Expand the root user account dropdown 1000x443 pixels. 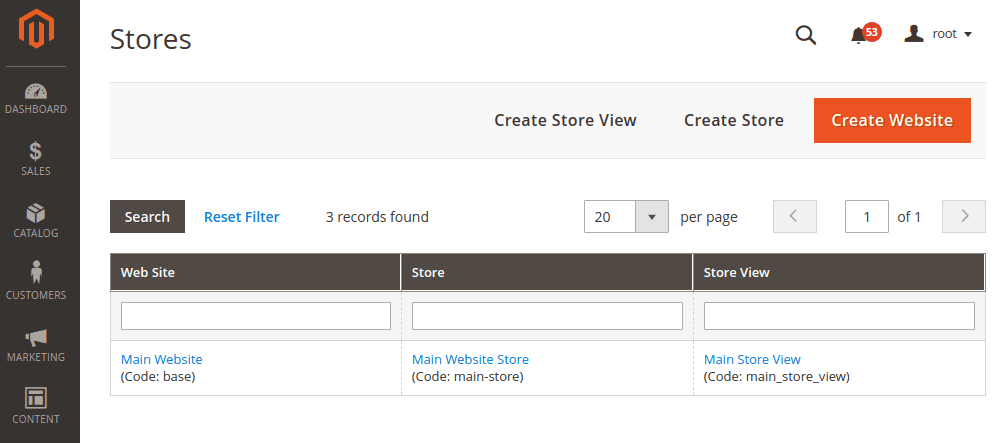[x=938, y=34]
